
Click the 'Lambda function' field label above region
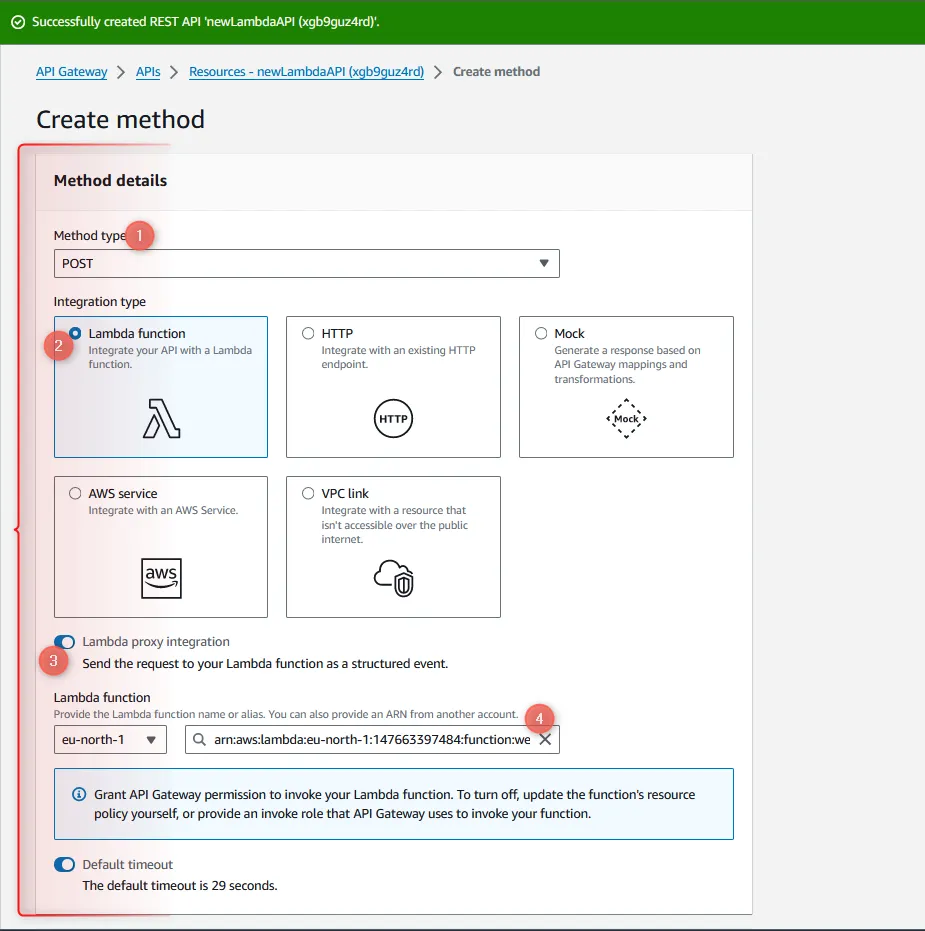coord(102,698)
